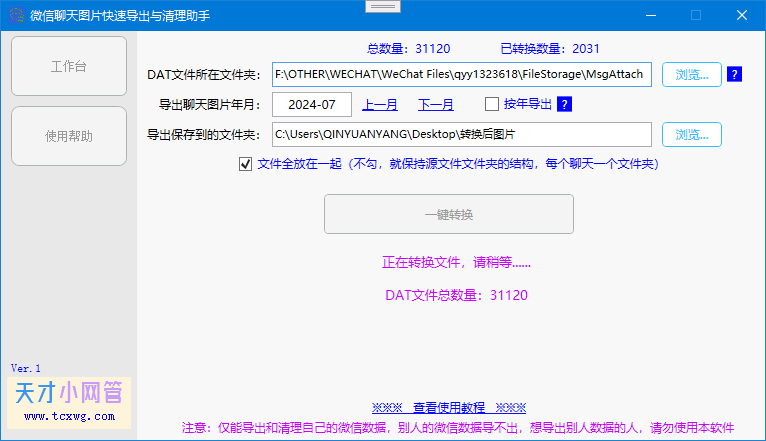The width and height of the screenshot is (766, 441).
Task: Click the help icon beside DAT folder browse
Action: tap(734, 74)
